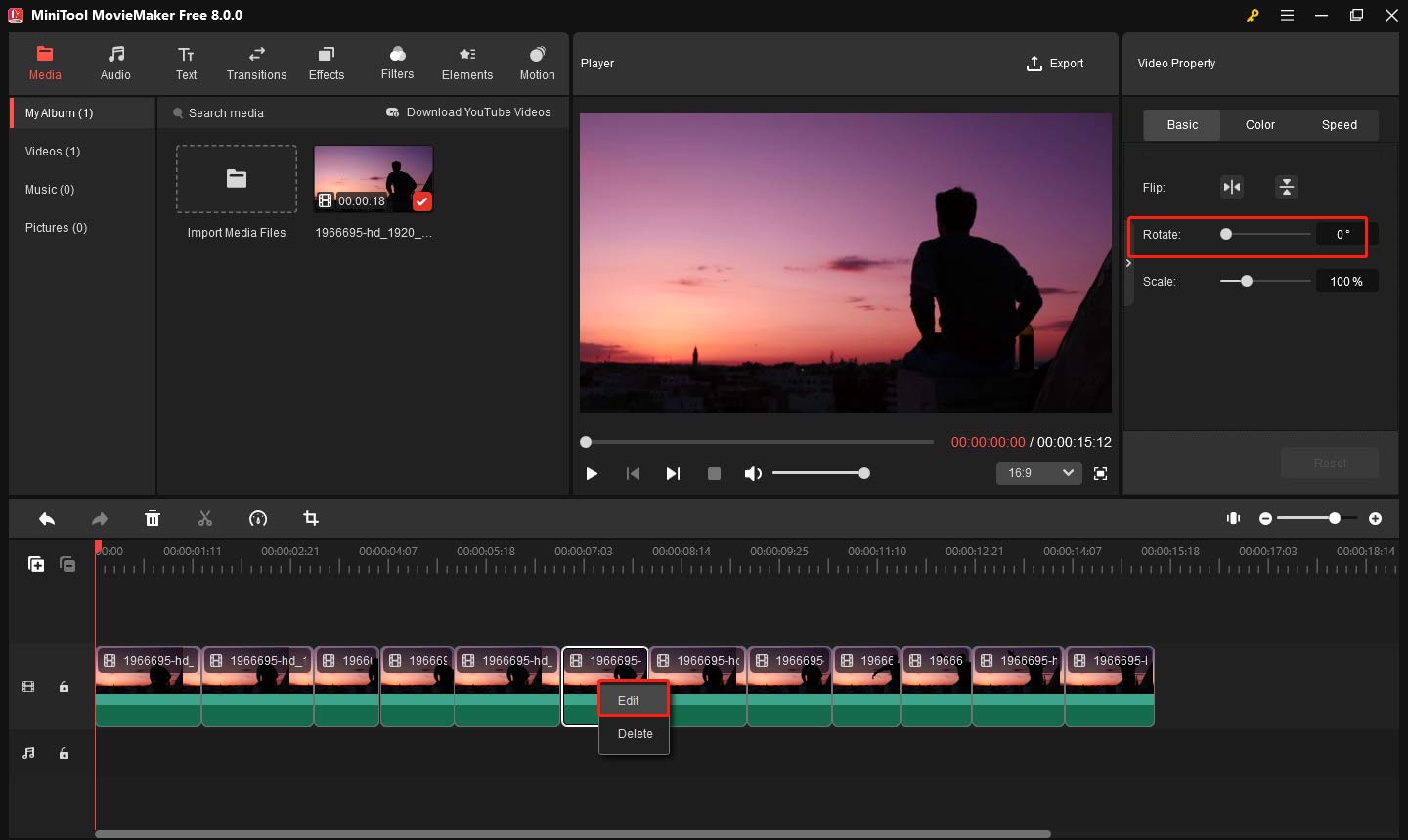The height and width of the screenshot is (840, 1408).
Task: Open the Elements tab
Action: click(467, 63)
